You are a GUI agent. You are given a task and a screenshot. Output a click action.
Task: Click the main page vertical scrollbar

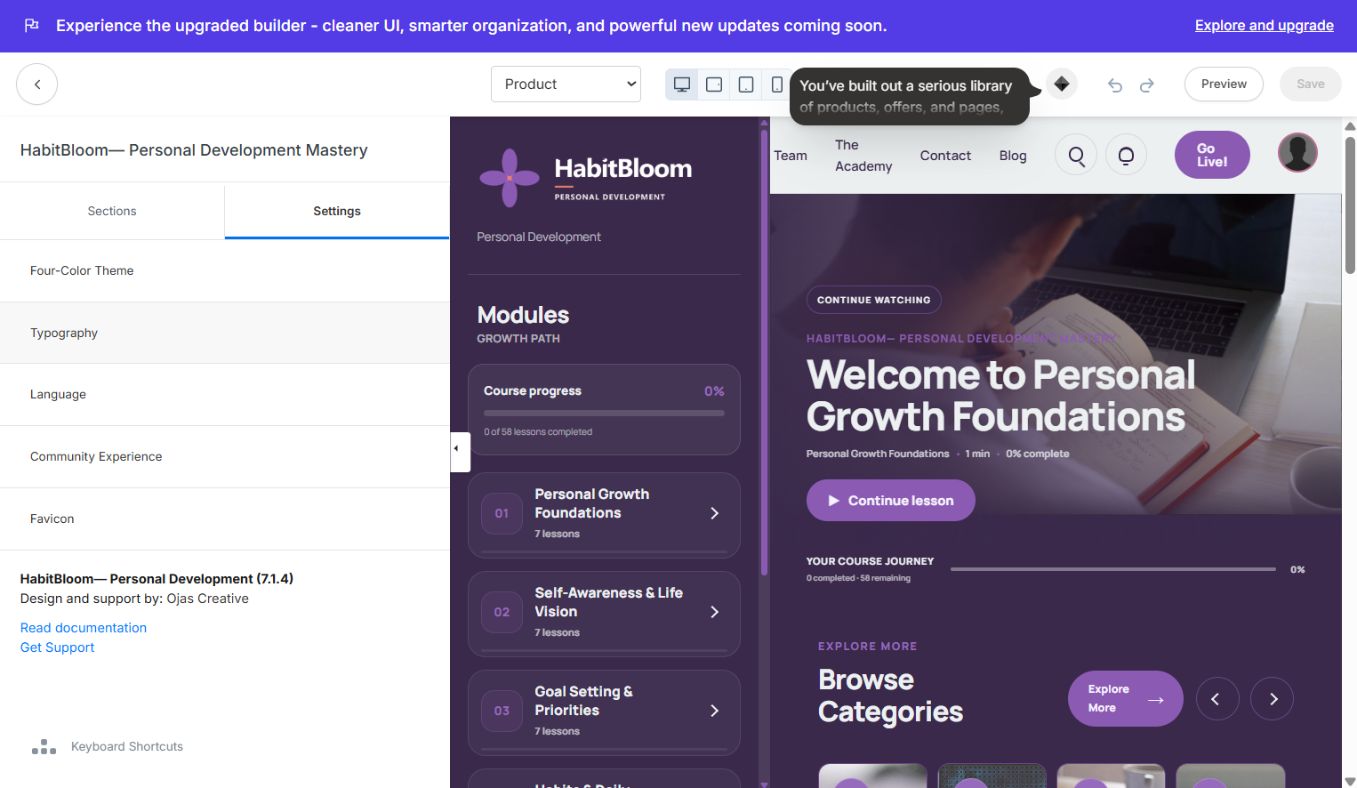(1350, 205)
